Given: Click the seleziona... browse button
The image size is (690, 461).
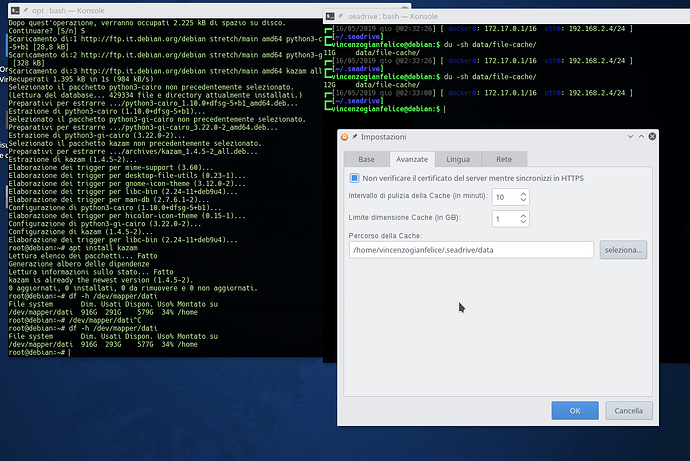Looking at the screenshot, I should point(623,250).
